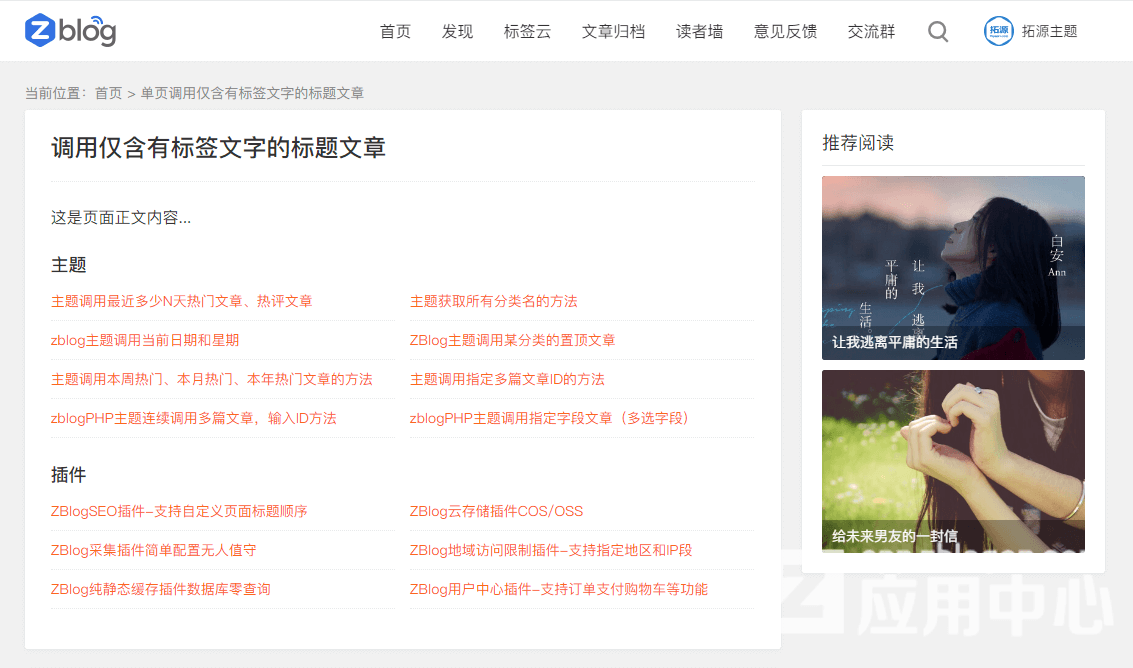Open the 首页 nav item

[x=395, y=32]
